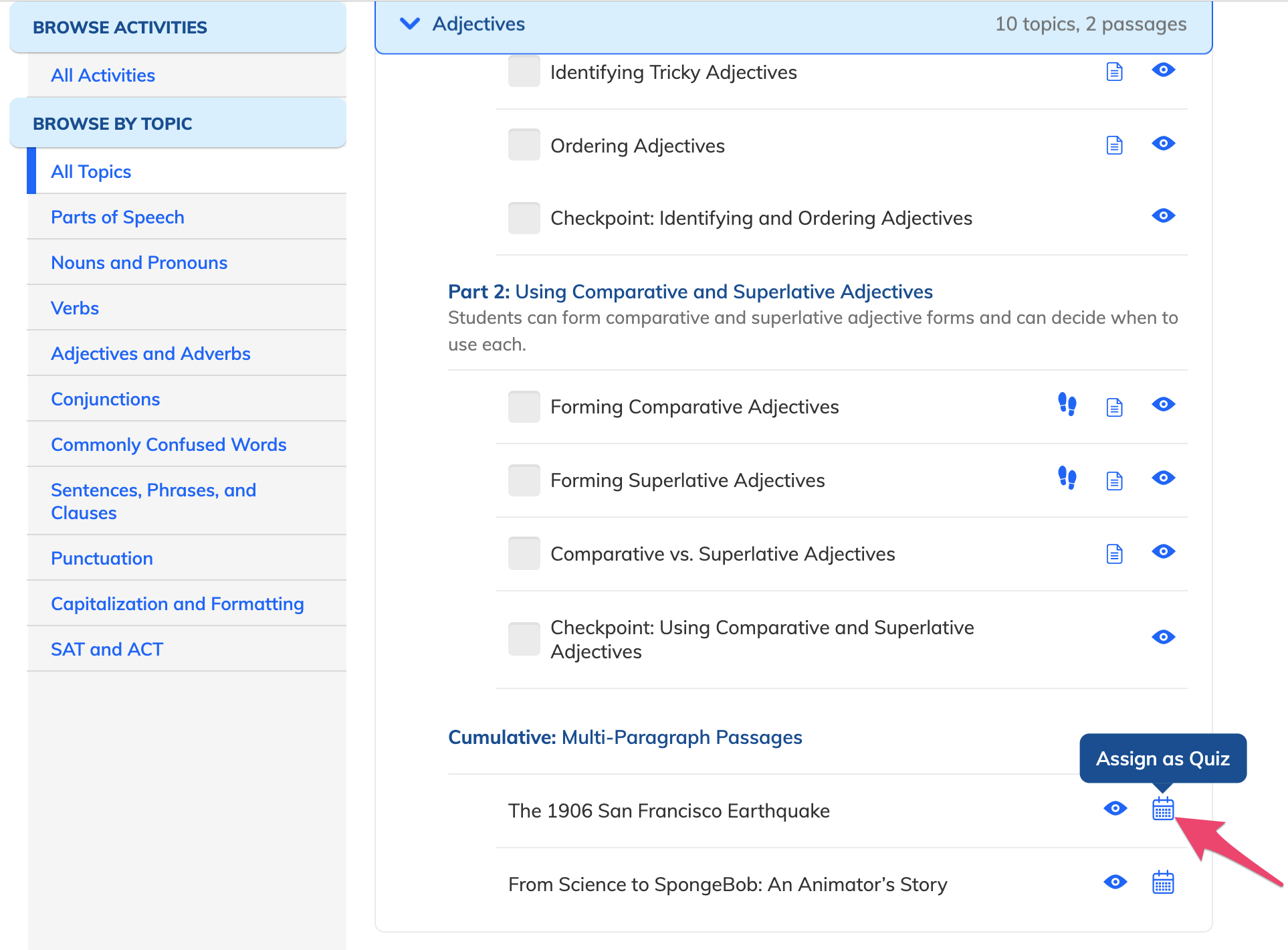Open lesson document for Forming Superlative Adjectives
Viewport: 1288px width, 950px height.
click(x=1114, y=480)
